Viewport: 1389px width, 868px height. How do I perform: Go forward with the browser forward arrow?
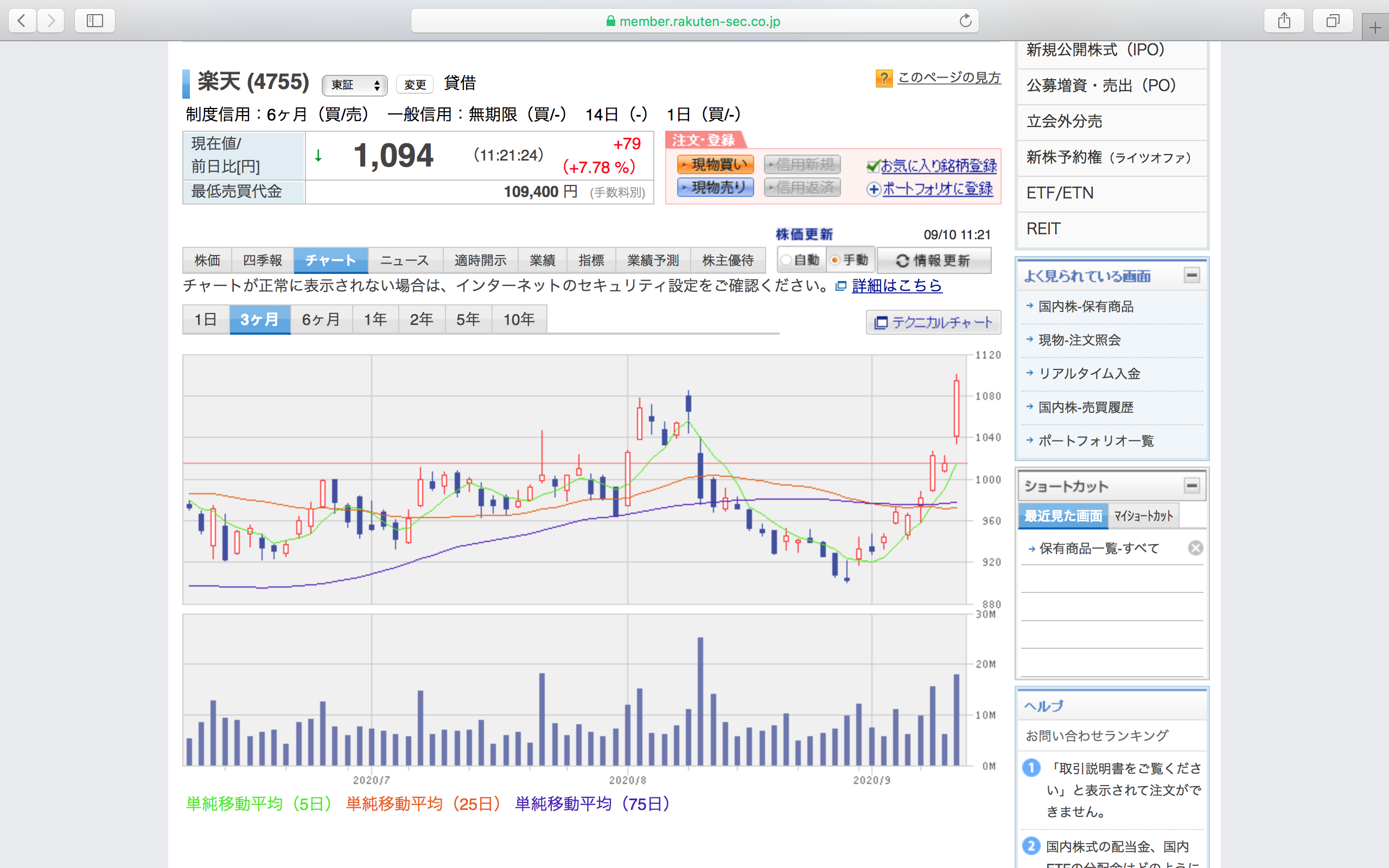click(51, 21)
